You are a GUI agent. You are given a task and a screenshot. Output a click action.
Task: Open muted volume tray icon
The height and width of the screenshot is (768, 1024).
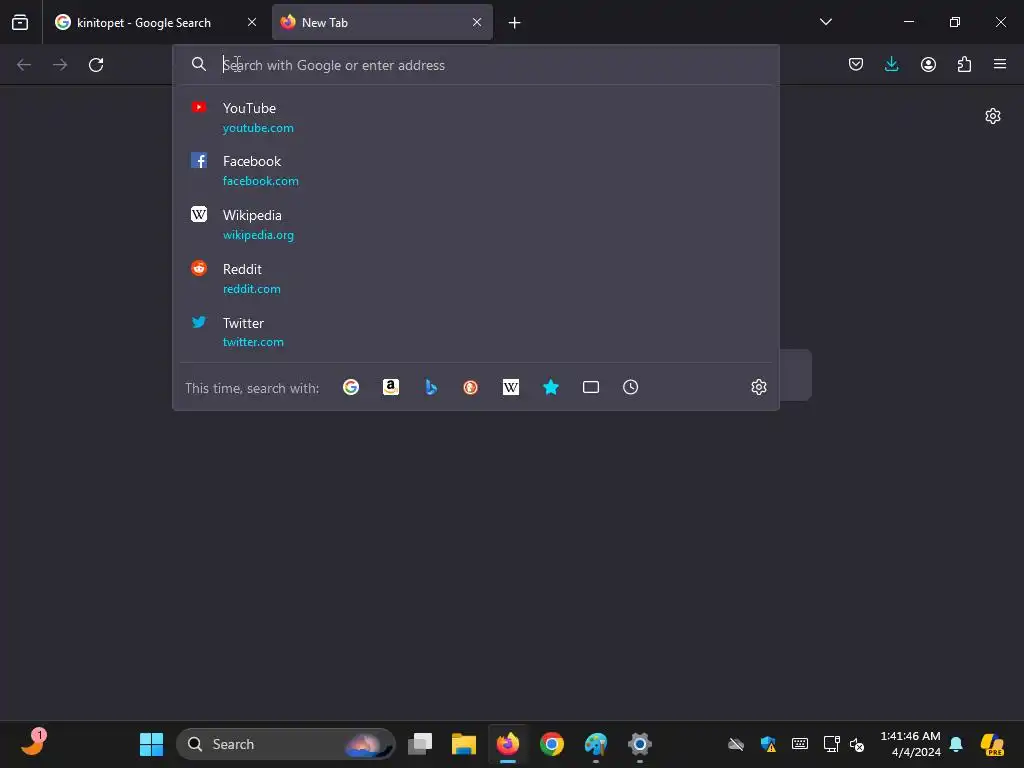click(857, 744)
